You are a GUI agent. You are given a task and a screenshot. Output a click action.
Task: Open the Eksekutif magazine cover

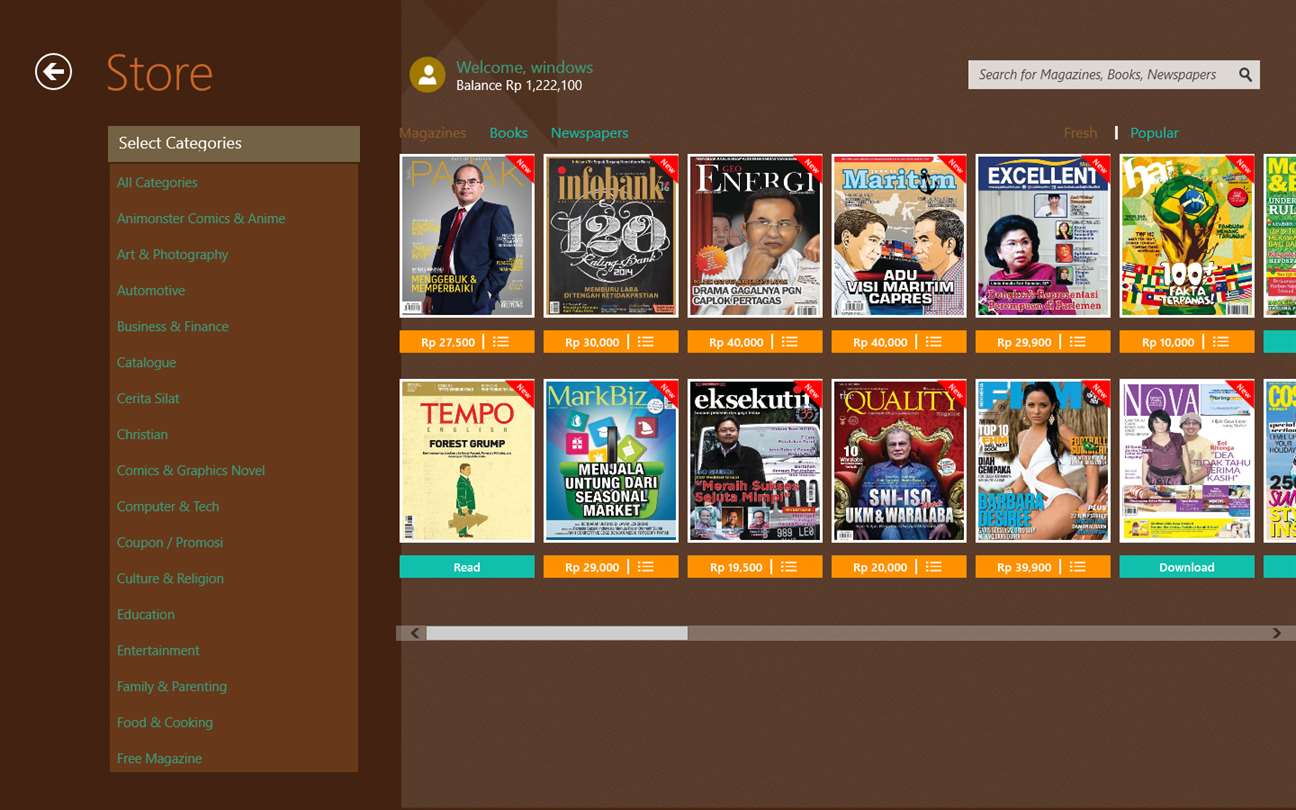coord(755,461)
